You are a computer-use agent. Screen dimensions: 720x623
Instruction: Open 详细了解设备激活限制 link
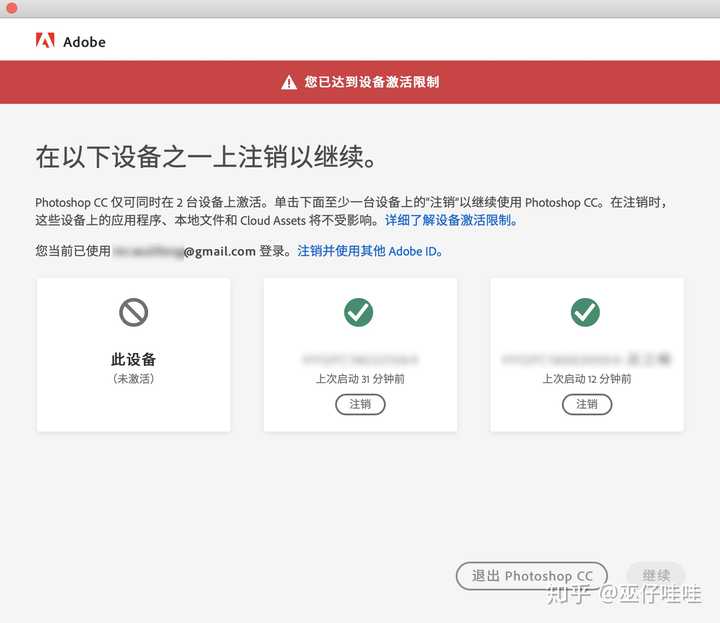(x=452, y=220)
